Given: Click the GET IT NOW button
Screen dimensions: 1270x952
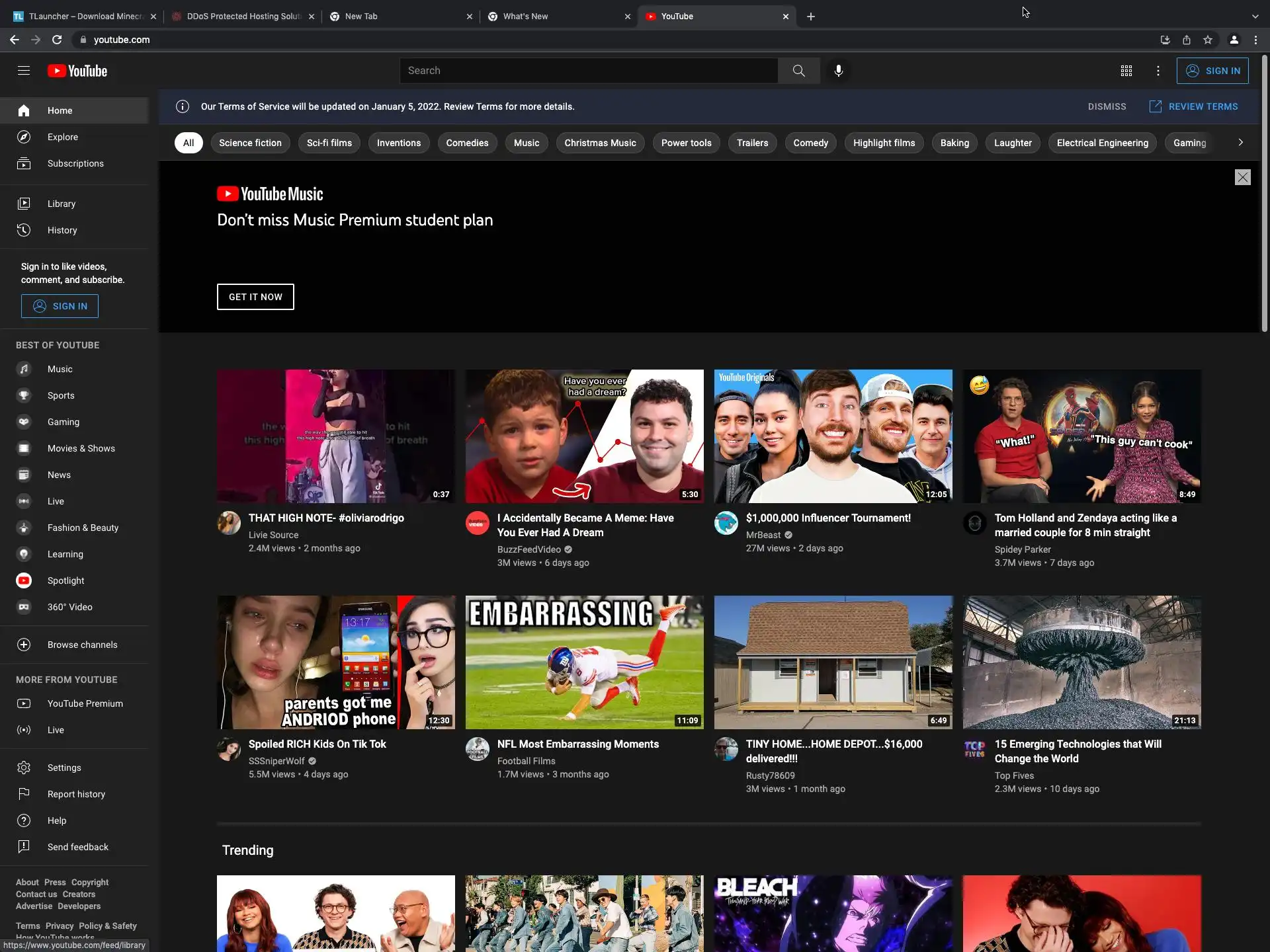Looking at the screenshot, I should click(x=255, y=297).
